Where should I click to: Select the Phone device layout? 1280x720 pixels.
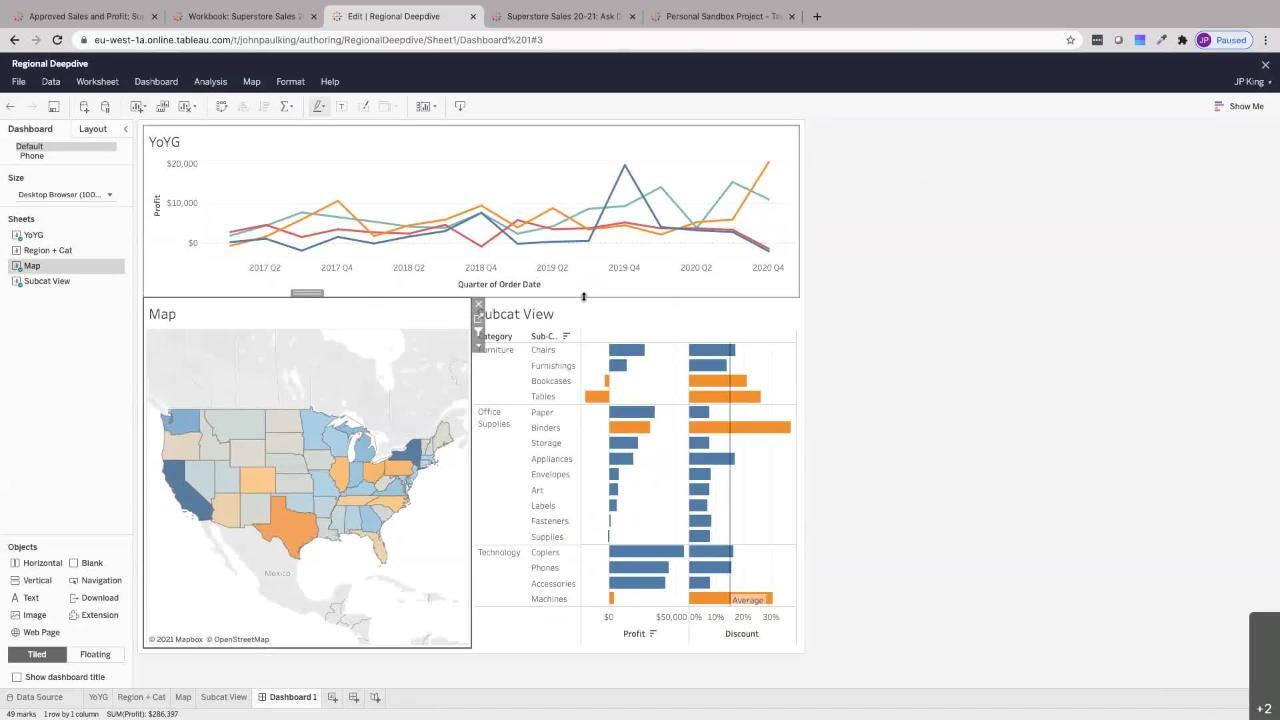tap(32, 156)
